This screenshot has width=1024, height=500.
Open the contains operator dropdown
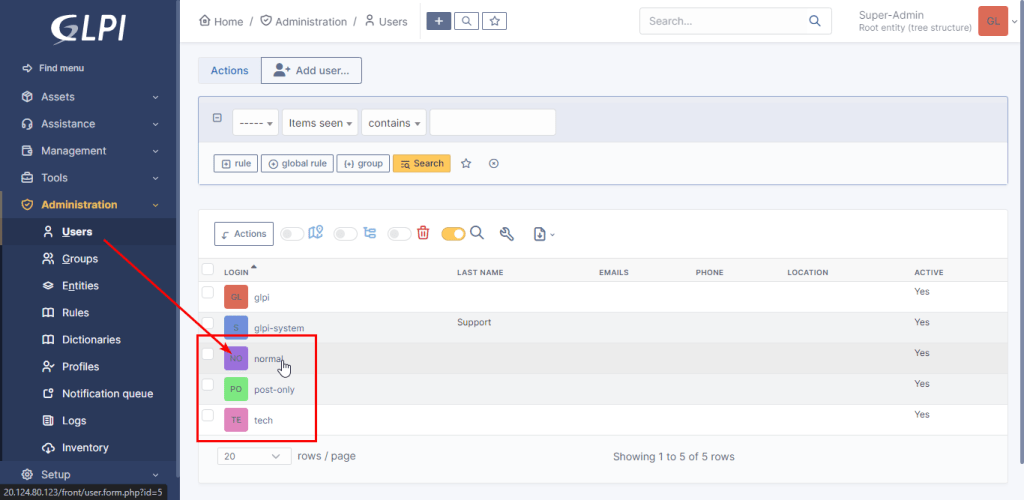[394, 123]
